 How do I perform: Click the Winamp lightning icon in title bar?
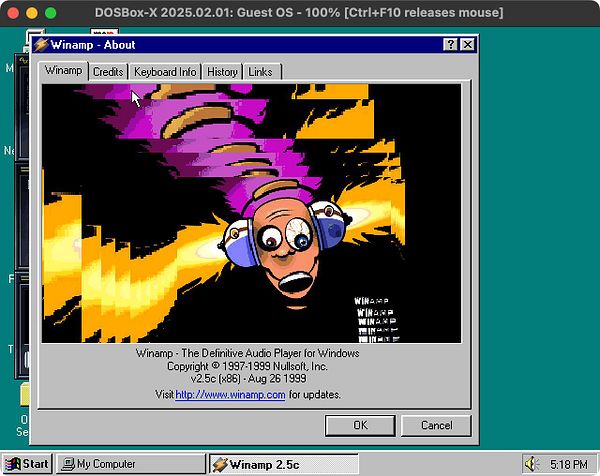[x=41, y=45]
